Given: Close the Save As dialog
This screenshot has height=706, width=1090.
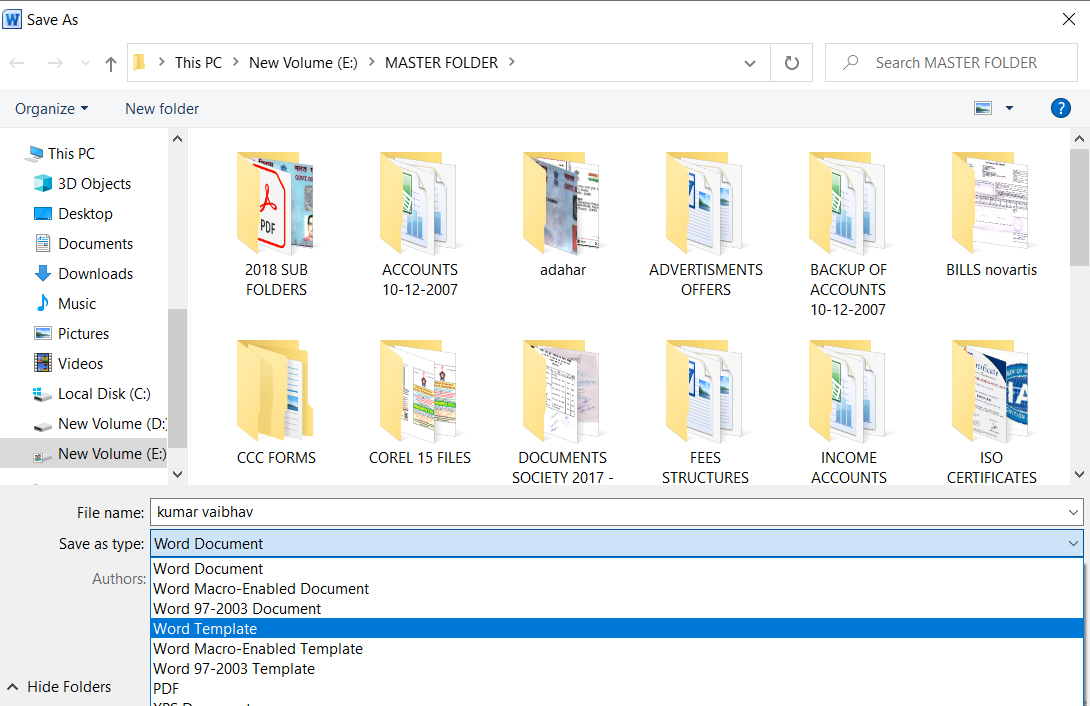Looking at the screenshot, I should (1069, 19).
